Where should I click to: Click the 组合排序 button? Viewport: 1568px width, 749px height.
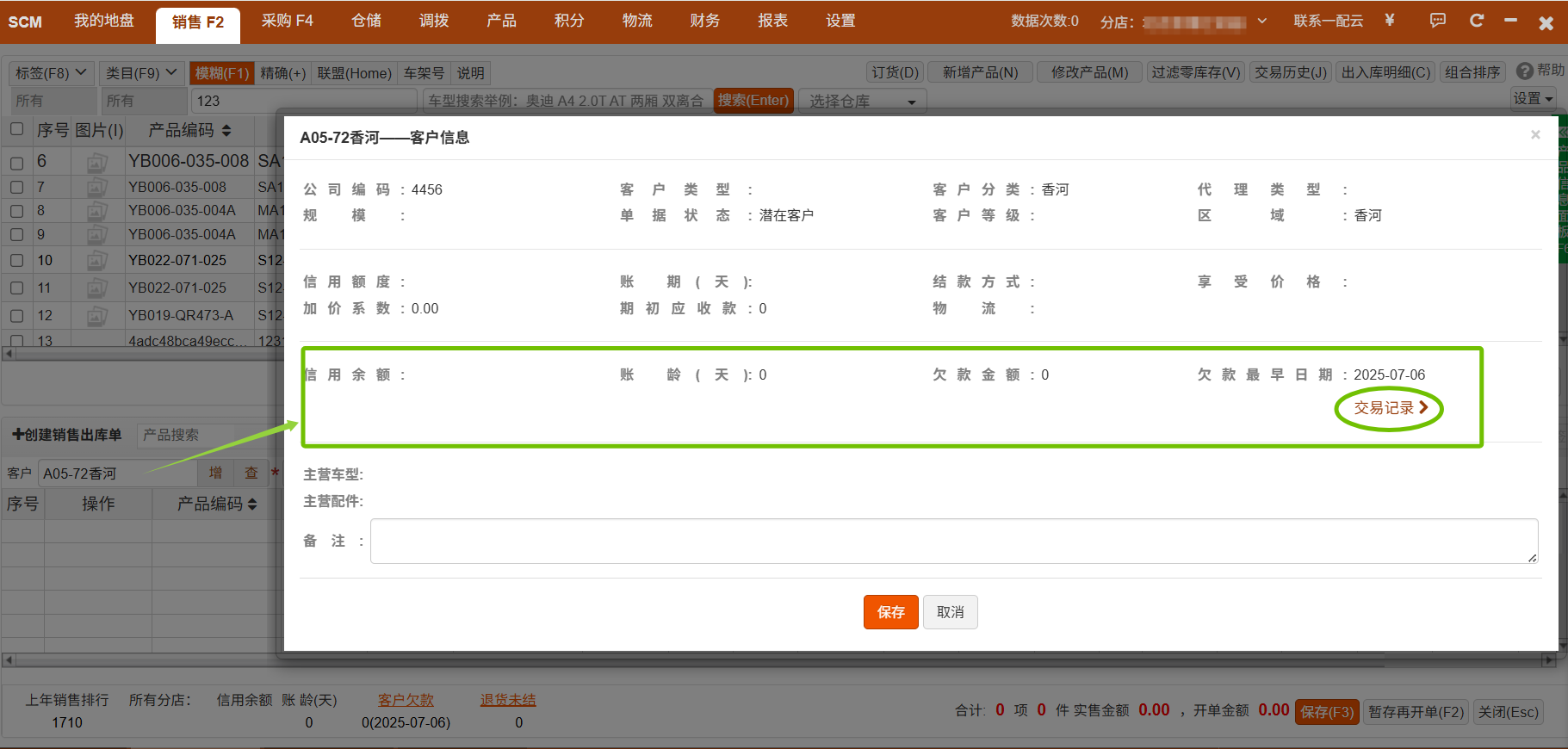tap(1472, 72)
